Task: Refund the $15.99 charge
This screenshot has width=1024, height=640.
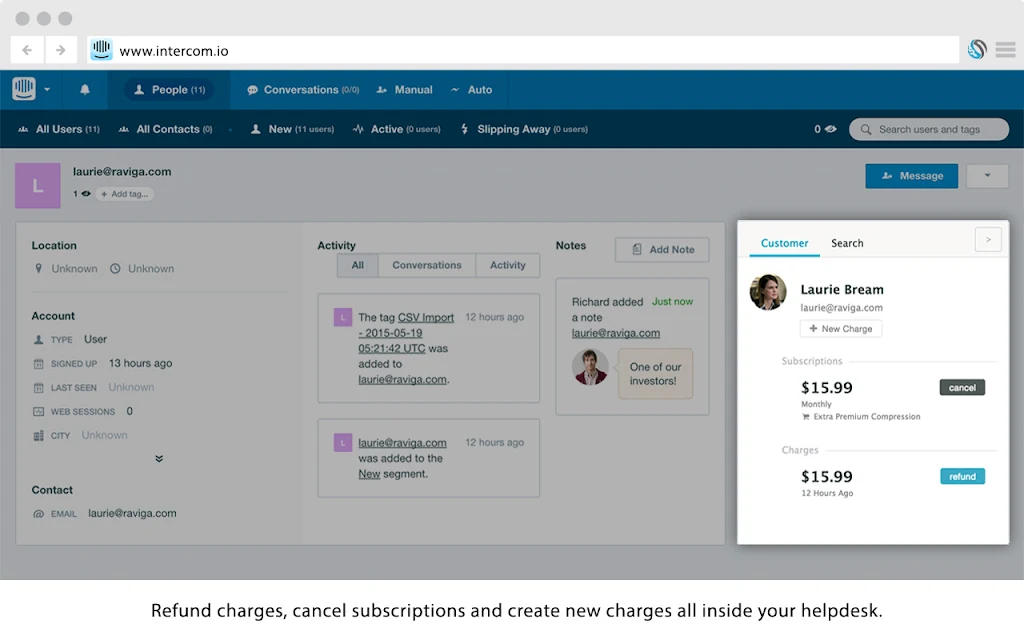Action: (x=962, y=476)
